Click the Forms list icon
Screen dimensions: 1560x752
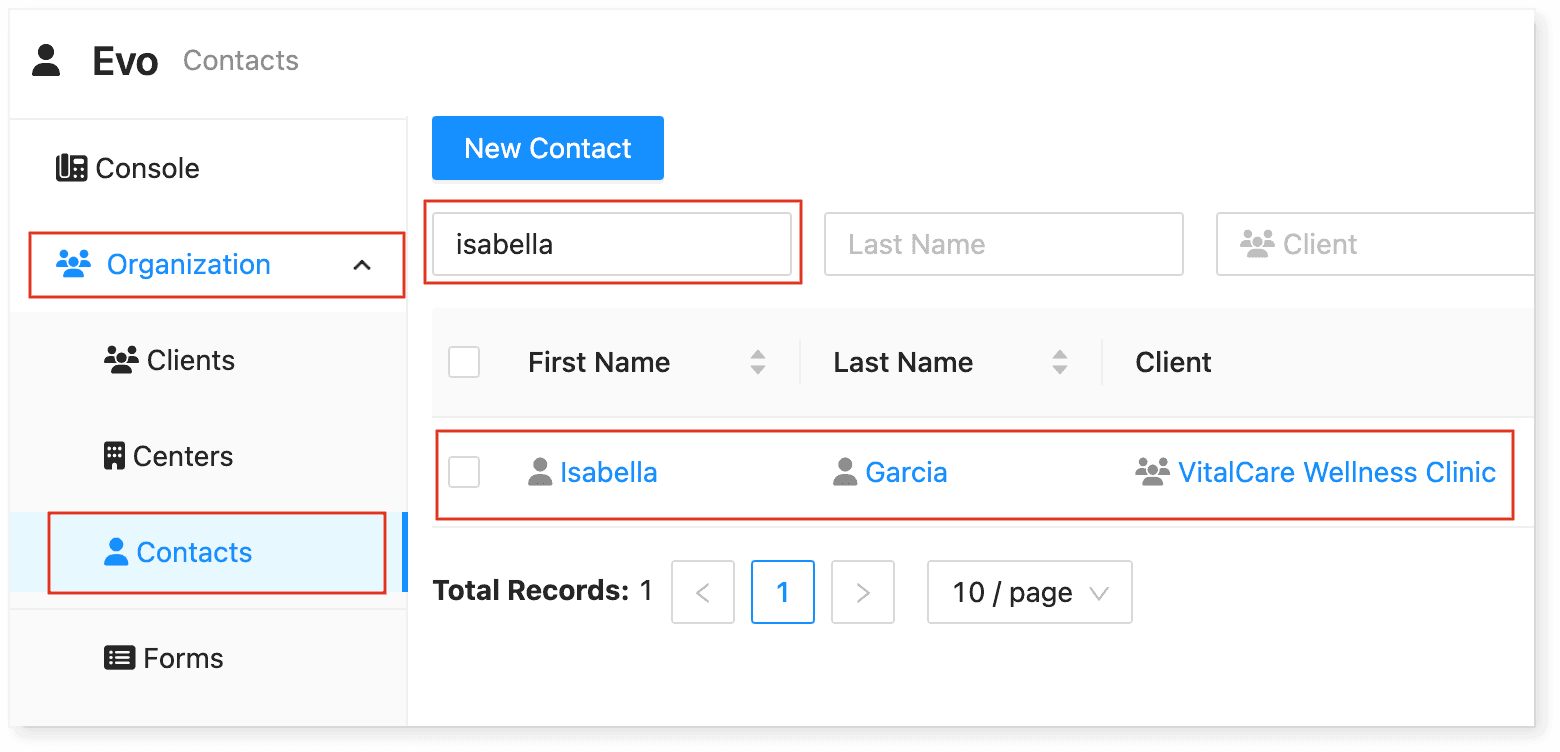point(120,658)
